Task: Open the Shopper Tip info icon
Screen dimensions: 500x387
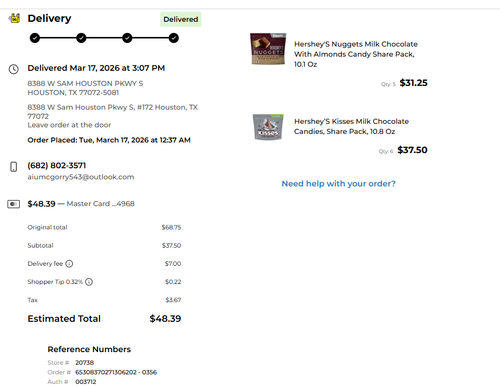Action: click(89, 282)
